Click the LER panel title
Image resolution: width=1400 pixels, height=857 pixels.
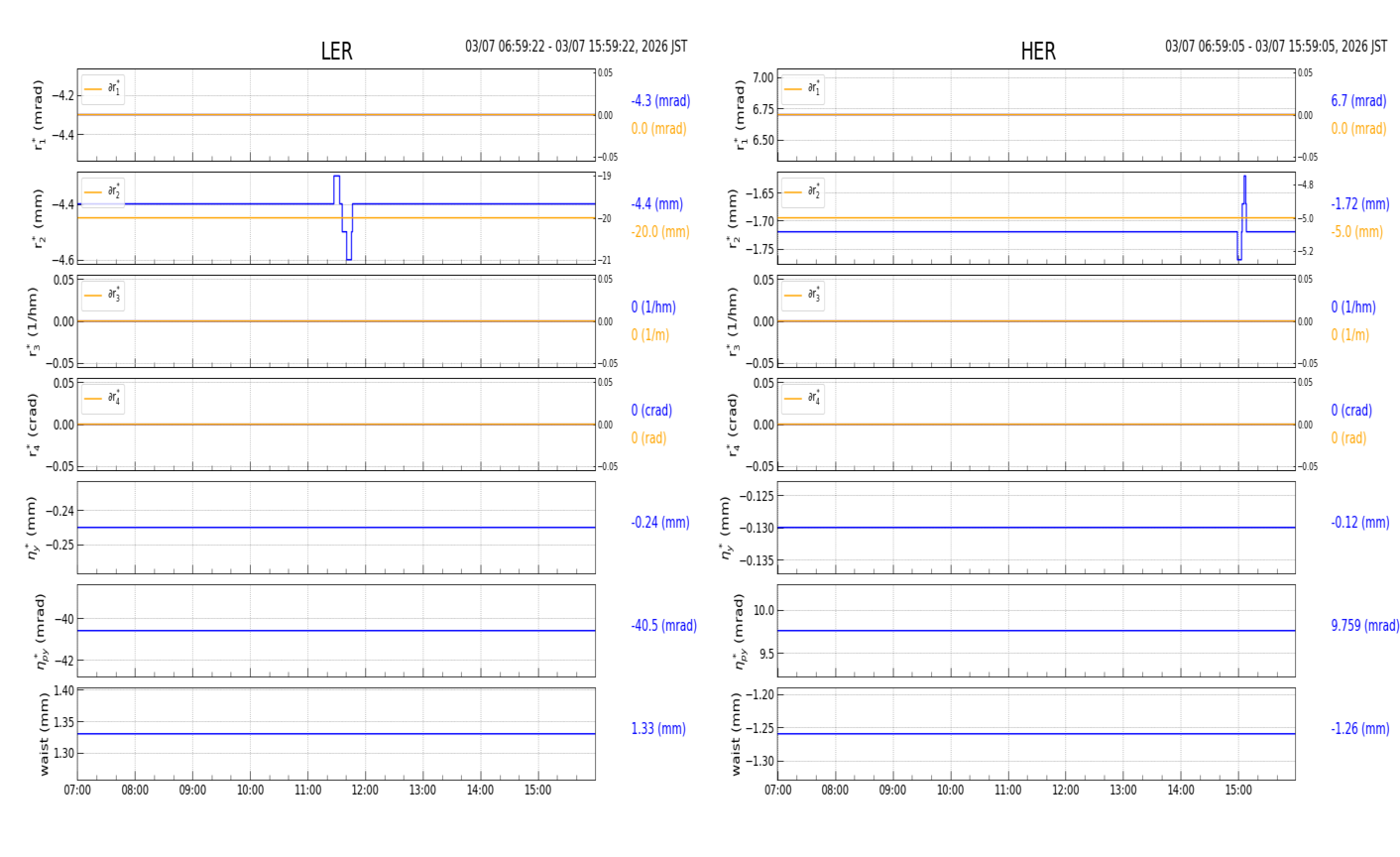click(336, 52)
